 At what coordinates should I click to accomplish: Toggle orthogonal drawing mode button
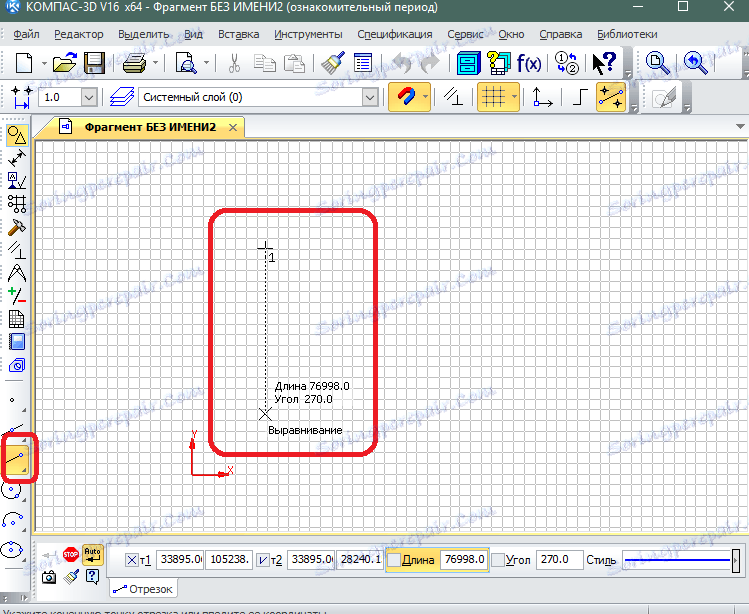point(579,97)
